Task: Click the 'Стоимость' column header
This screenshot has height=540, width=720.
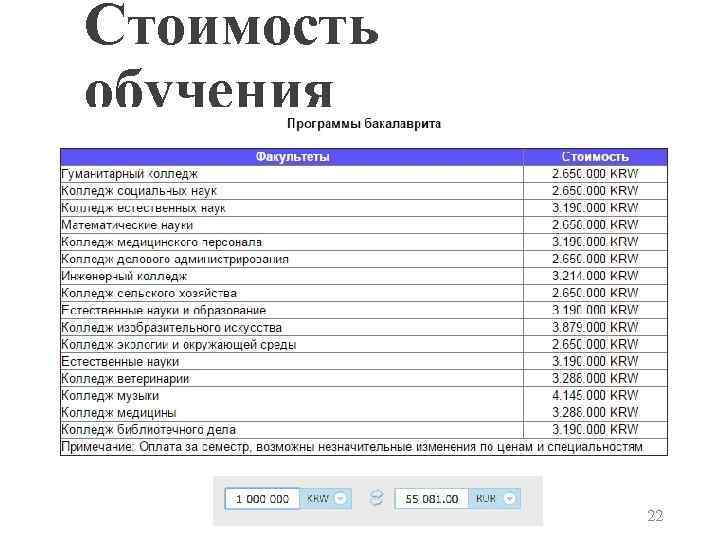Action: click(595, 157)
